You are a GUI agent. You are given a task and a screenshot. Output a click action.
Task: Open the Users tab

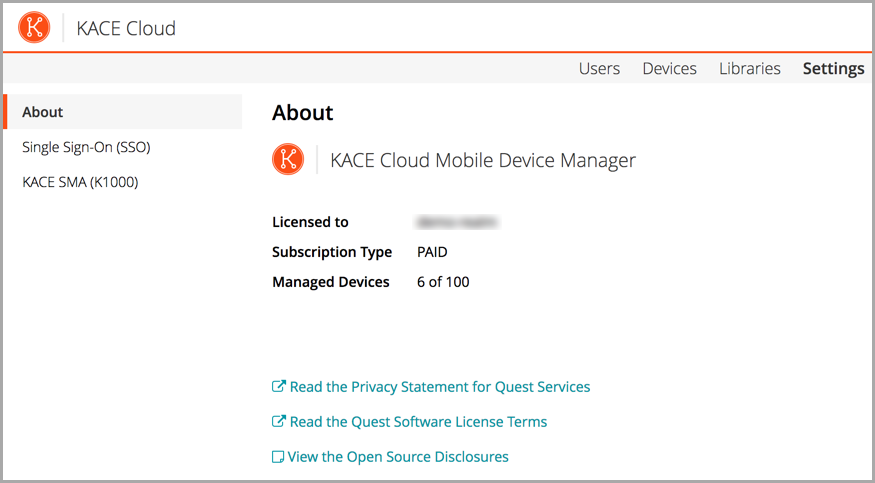click(x=599, y=69)
